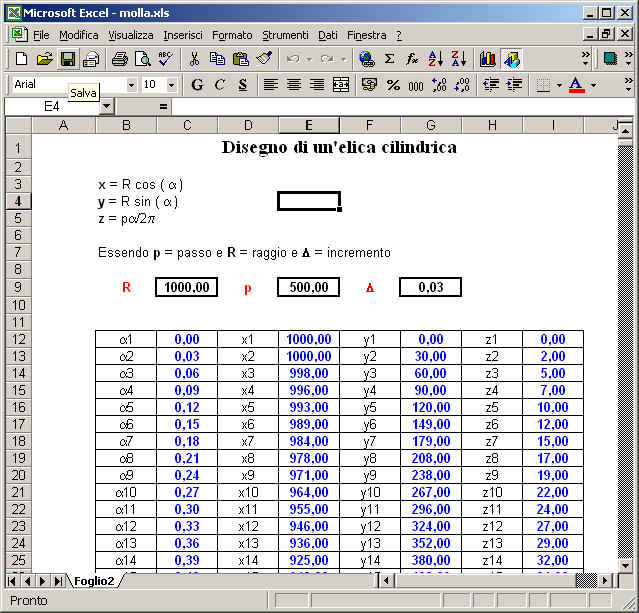Open the Paste Function fx wizard
The width and height of the screenshot is (639, 613).
click(412, 59)
